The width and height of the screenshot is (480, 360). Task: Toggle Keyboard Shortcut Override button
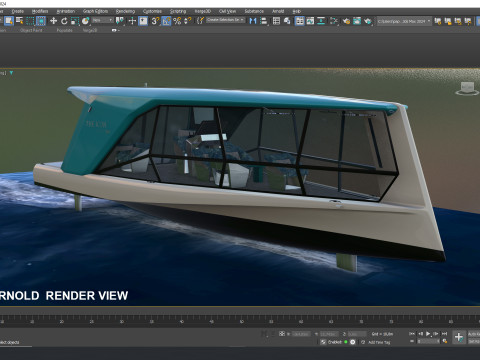[x=143, y=21]
